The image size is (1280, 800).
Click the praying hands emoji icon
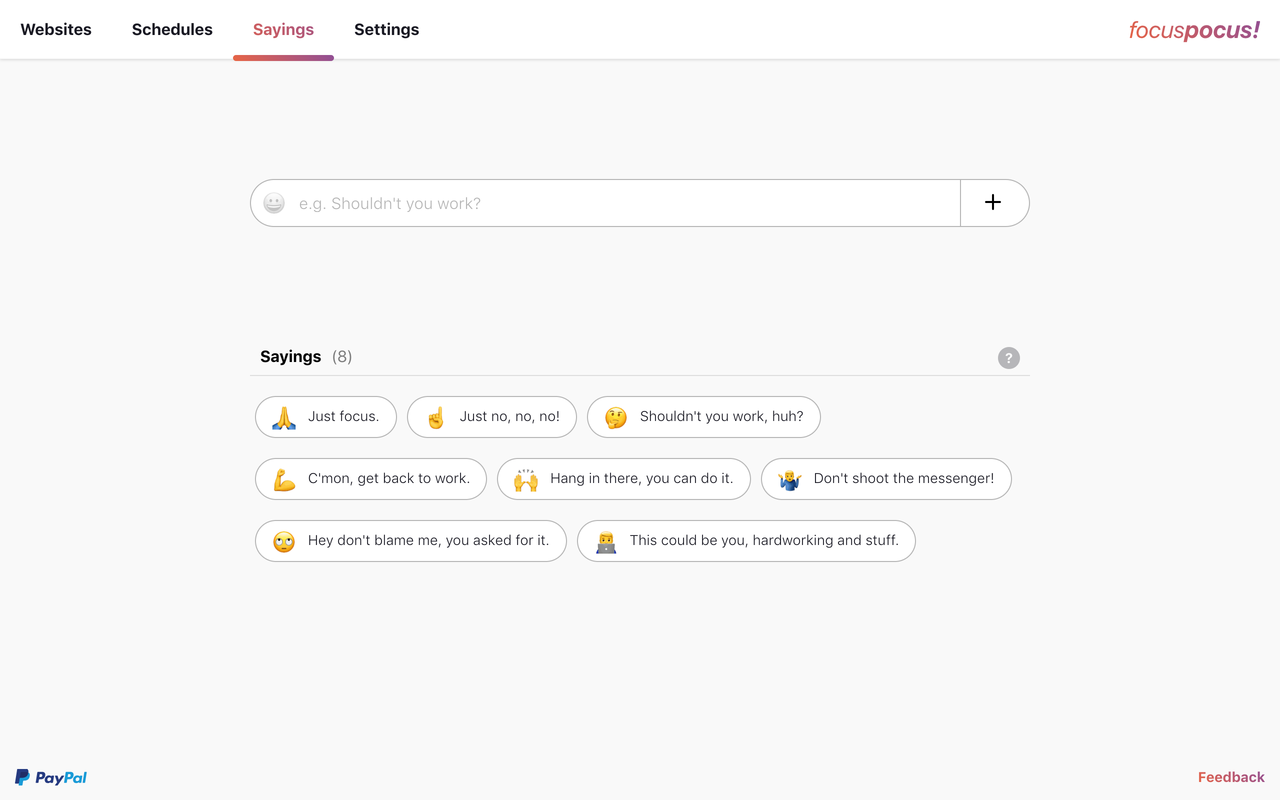click(284, 417)
